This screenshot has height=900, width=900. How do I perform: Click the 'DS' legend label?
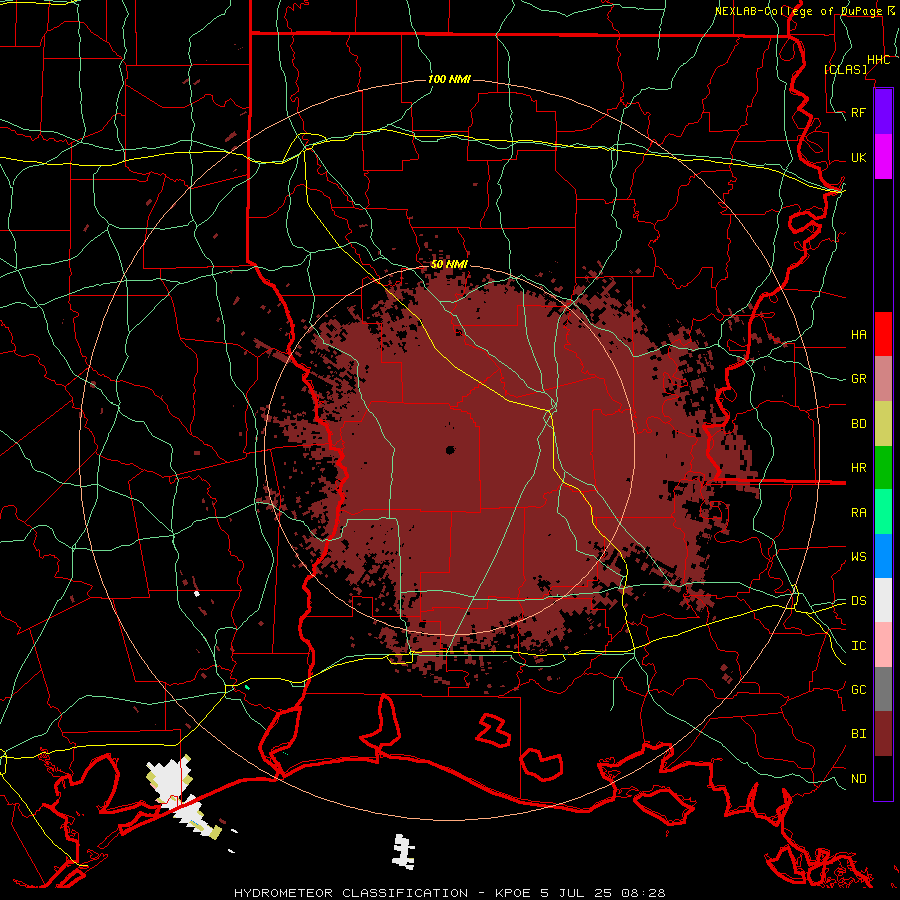pyautogui.click(x=859, y=601)
